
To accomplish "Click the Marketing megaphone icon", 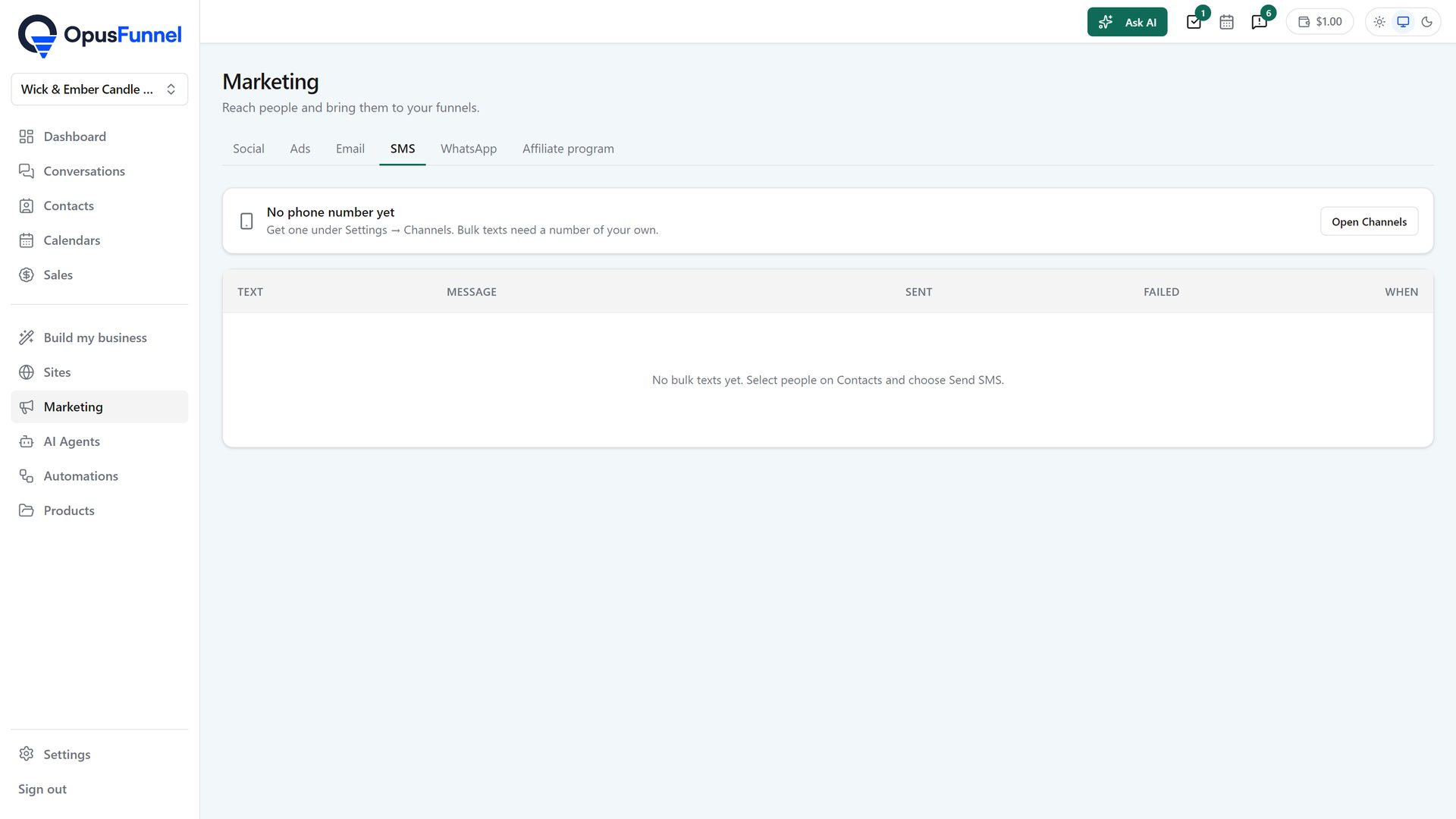I will pos(27,407).
